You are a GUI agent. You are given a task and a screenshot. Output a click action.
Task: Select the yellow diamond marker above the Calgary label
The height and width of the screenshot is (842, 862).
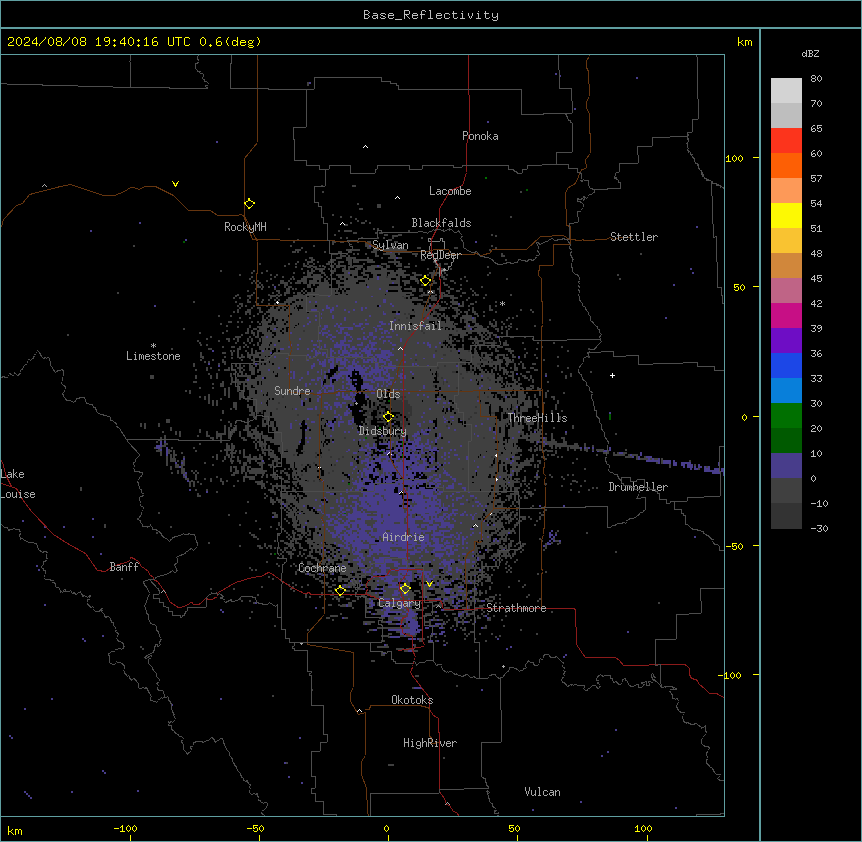click(405, 588)
